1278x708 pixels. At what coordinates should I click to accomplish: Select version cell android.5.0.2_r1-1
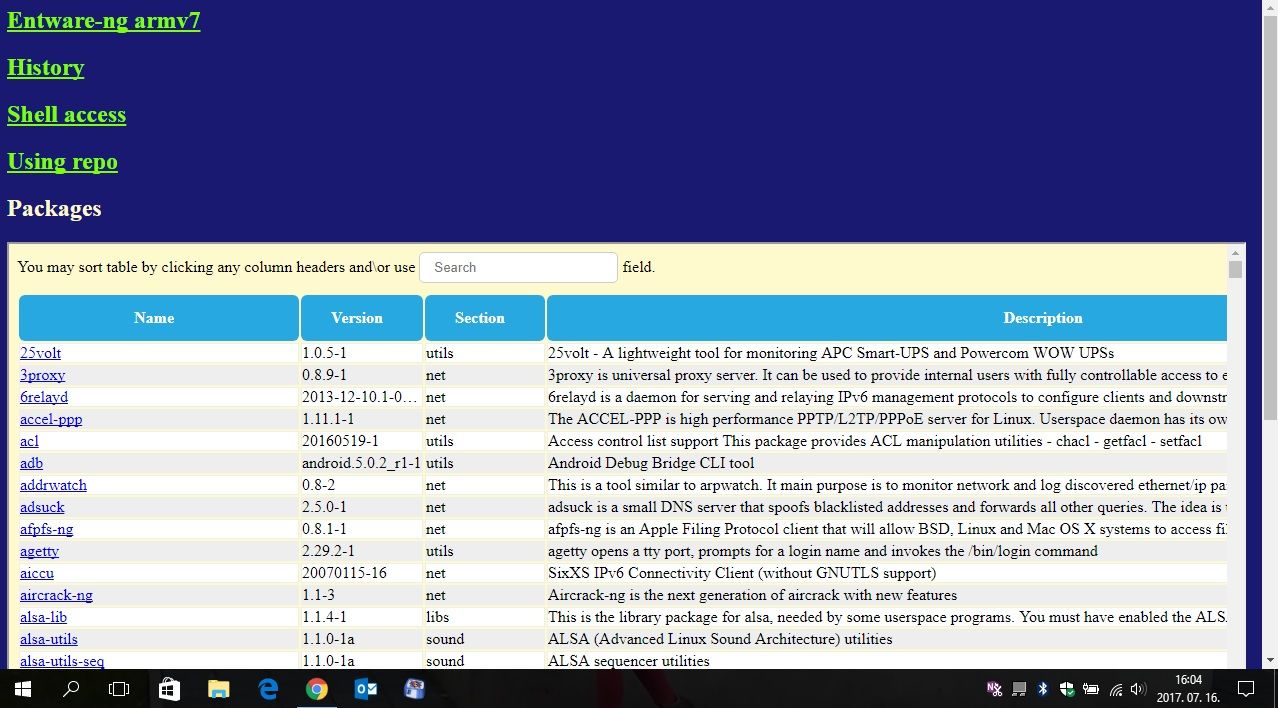click(x=361, y=463)
